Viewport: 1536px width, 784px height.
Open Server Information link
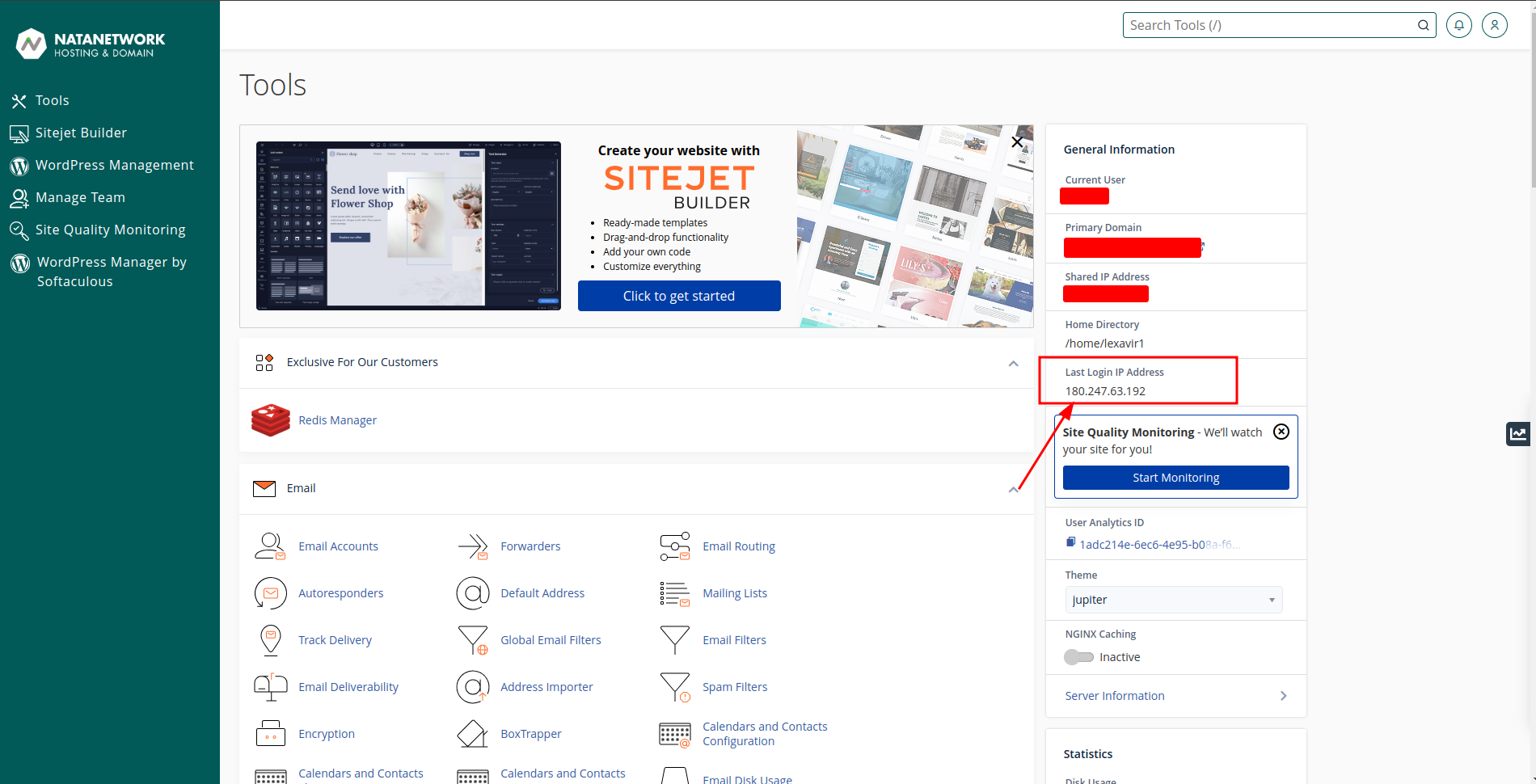coord(1115,696)
